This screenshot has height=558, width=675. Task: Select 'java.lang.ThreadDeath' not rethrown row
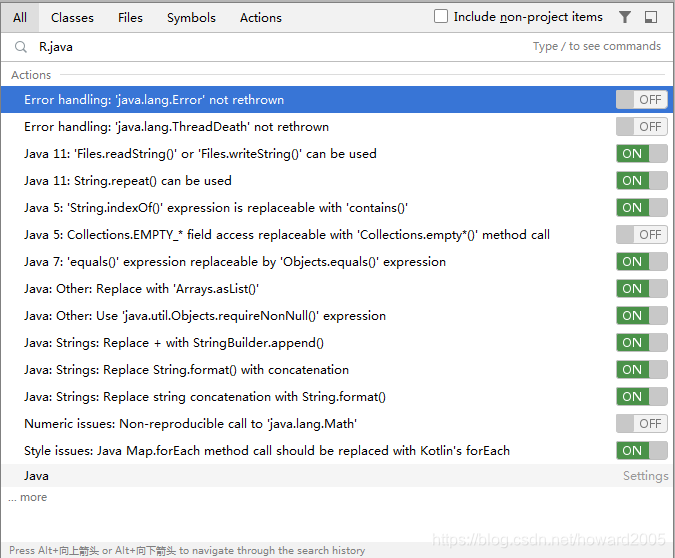(337, 127)
